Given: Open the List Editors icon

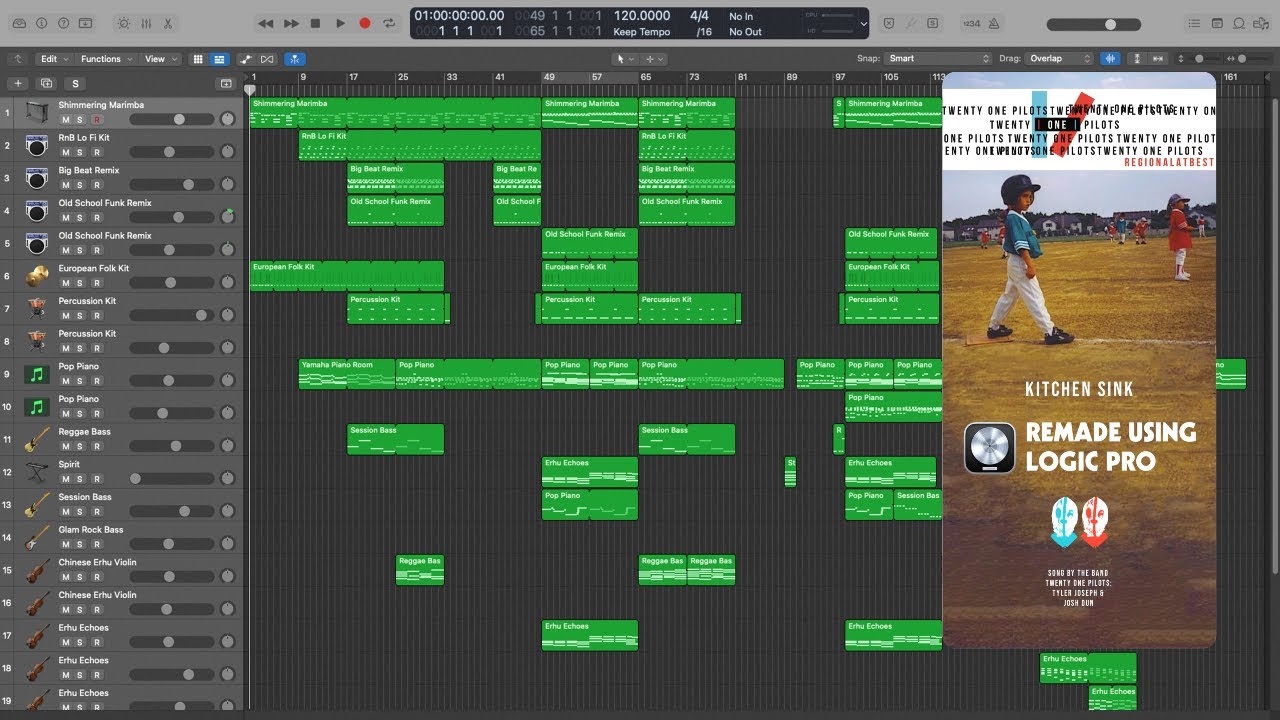Looking at the screenshot, I should coord(1194,23).
